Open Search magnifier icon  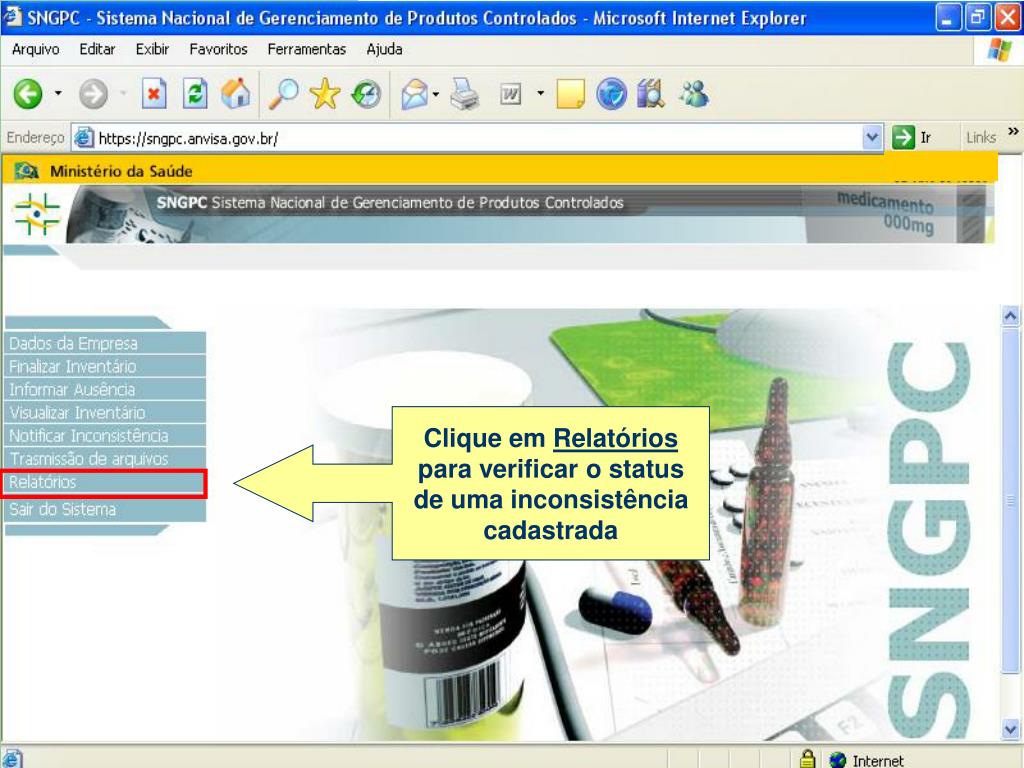(284, 94)
